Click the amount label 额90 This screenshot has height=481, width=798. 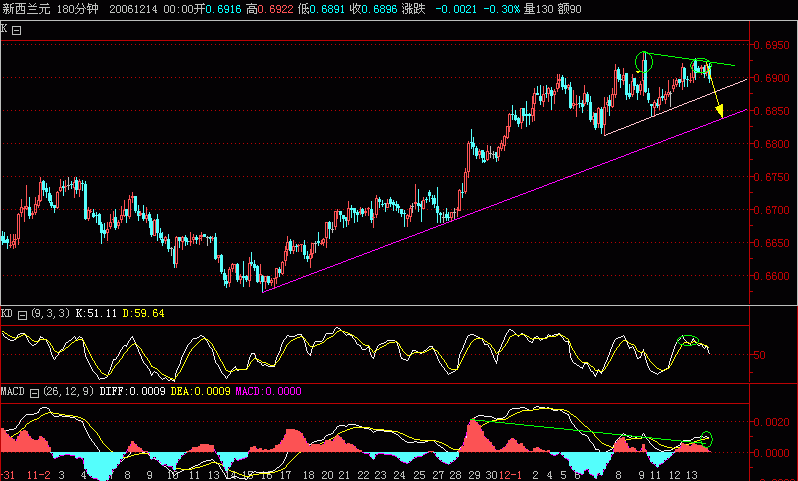(x=569, y=9)
